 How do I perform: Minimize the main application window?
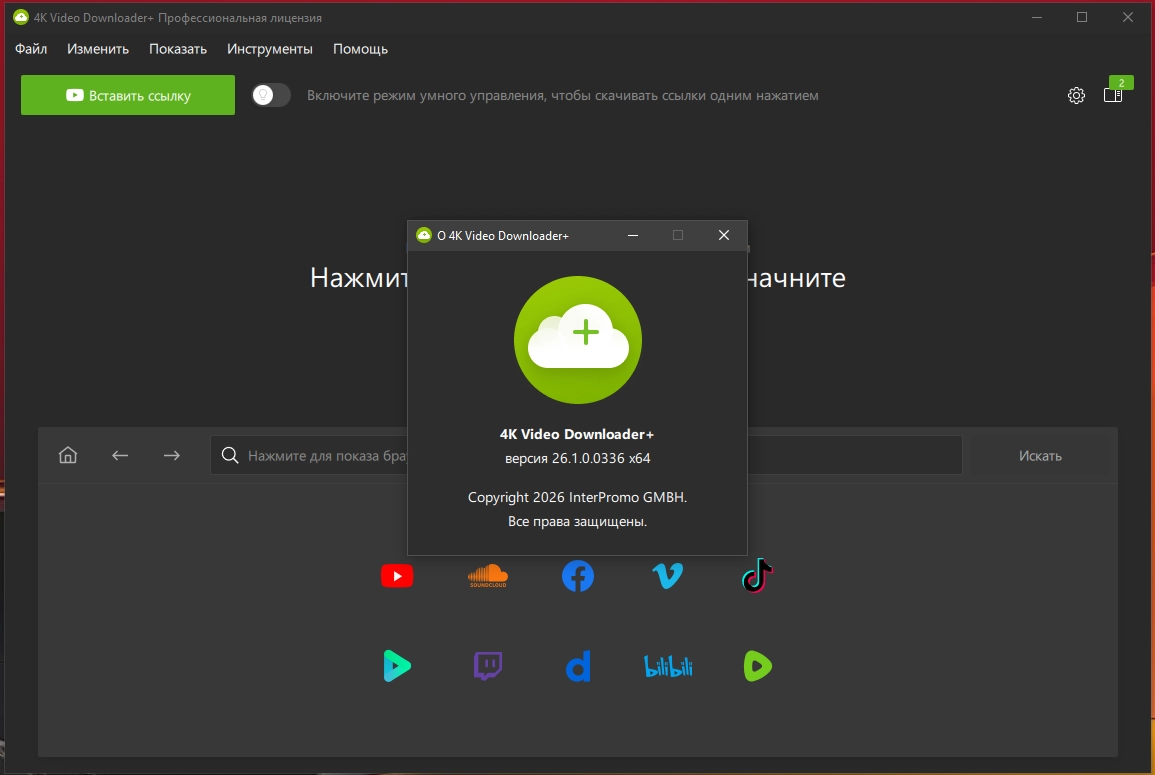(x=1037, y=17)
